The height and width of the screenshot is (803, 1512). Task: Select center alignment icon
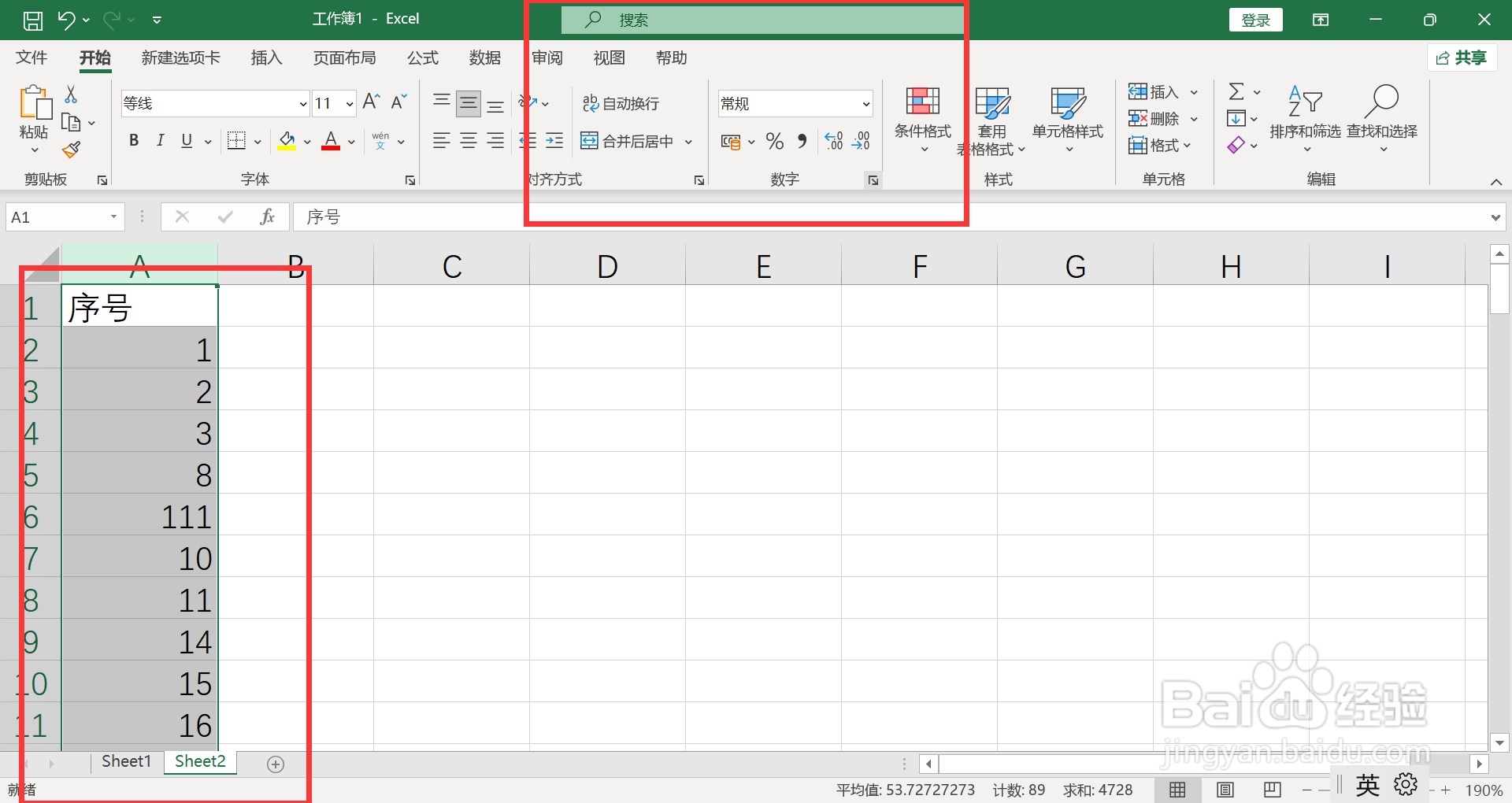[x=469, y=140]
